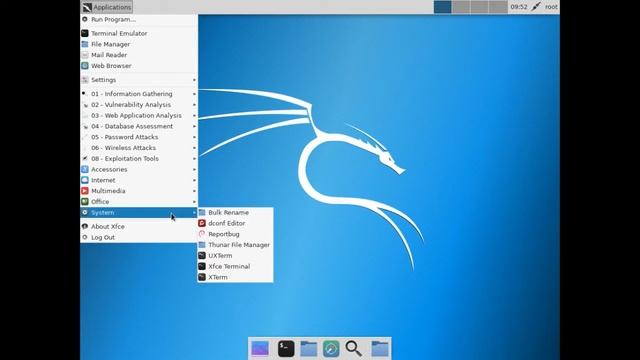Click the Kali logo icon on the Applications button
The image size is (640, 360).
coord(87,7)
